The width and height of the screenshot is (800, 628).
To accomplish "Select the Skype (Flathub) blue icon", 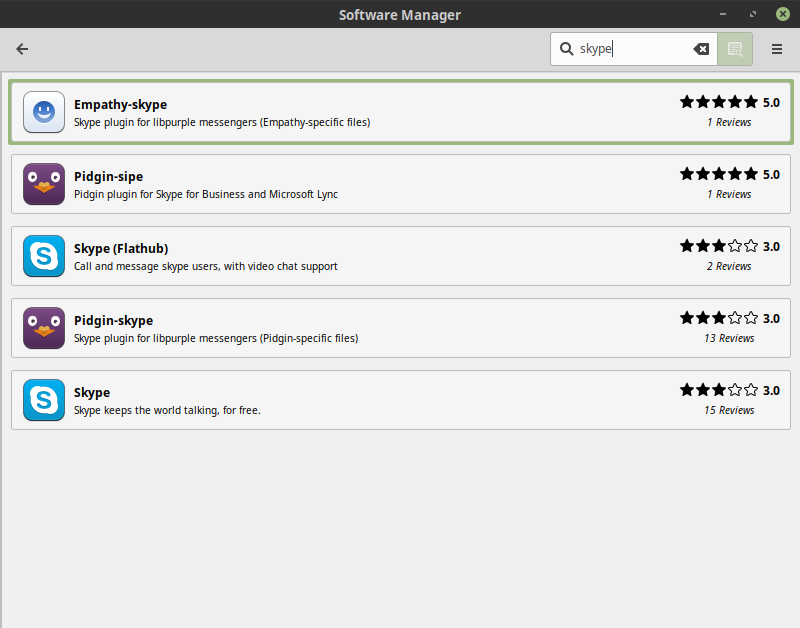I will coord(43,256).
